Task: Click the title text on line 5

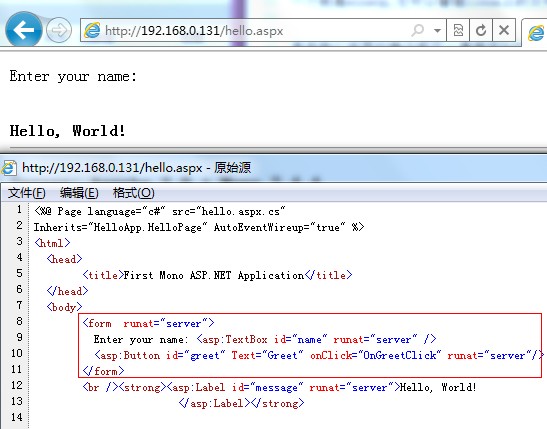Action: coord(213,275)
